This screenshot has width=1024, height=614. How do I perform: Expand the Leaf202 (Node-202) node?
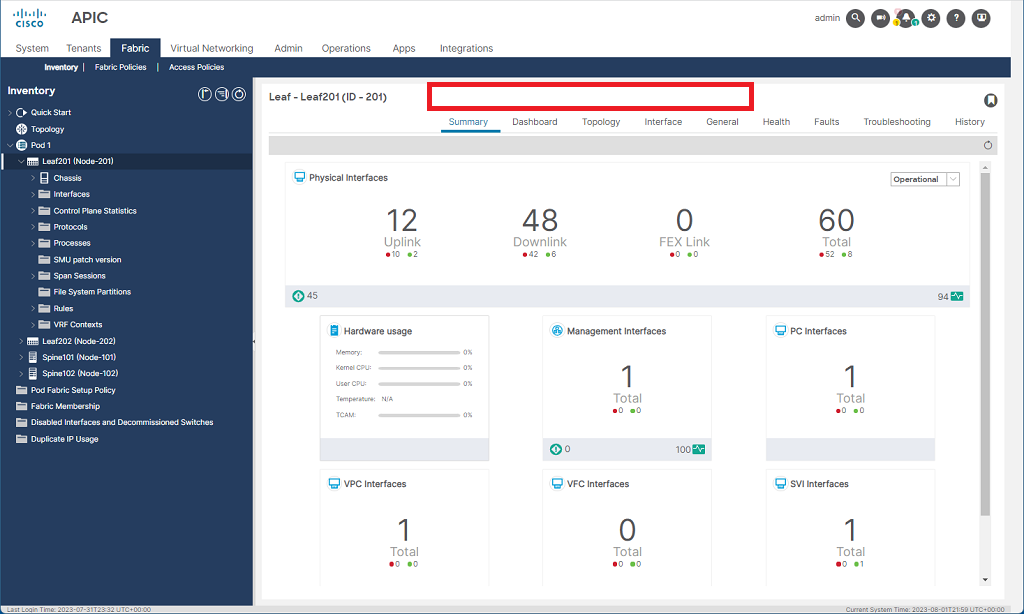(x=21, y=341)
